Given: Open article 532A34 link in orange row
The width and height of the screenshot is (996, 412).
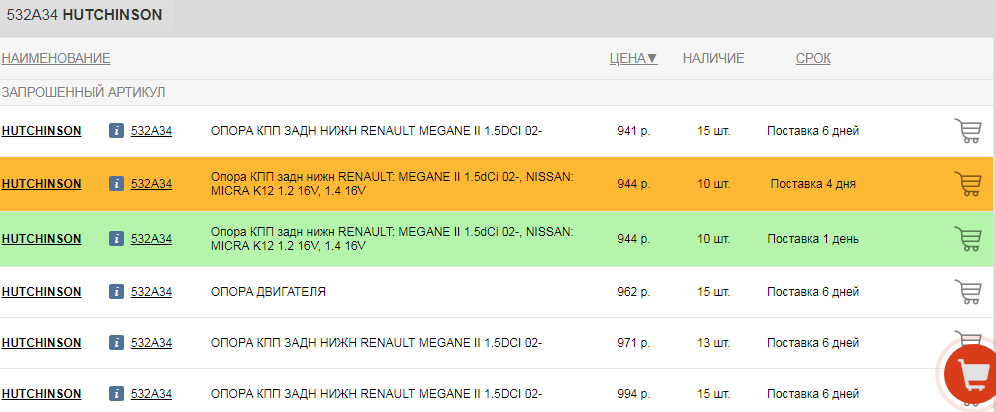Looking at the screenshot, I should (151, 183).
